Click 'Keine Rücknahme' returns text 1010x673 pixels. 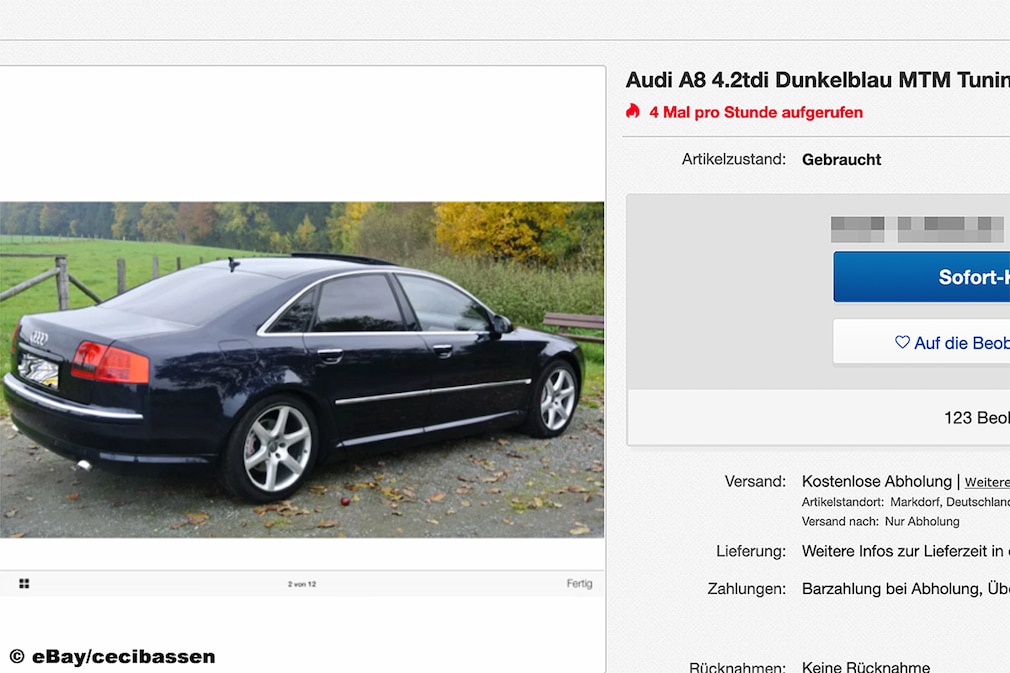coord(866,667)
